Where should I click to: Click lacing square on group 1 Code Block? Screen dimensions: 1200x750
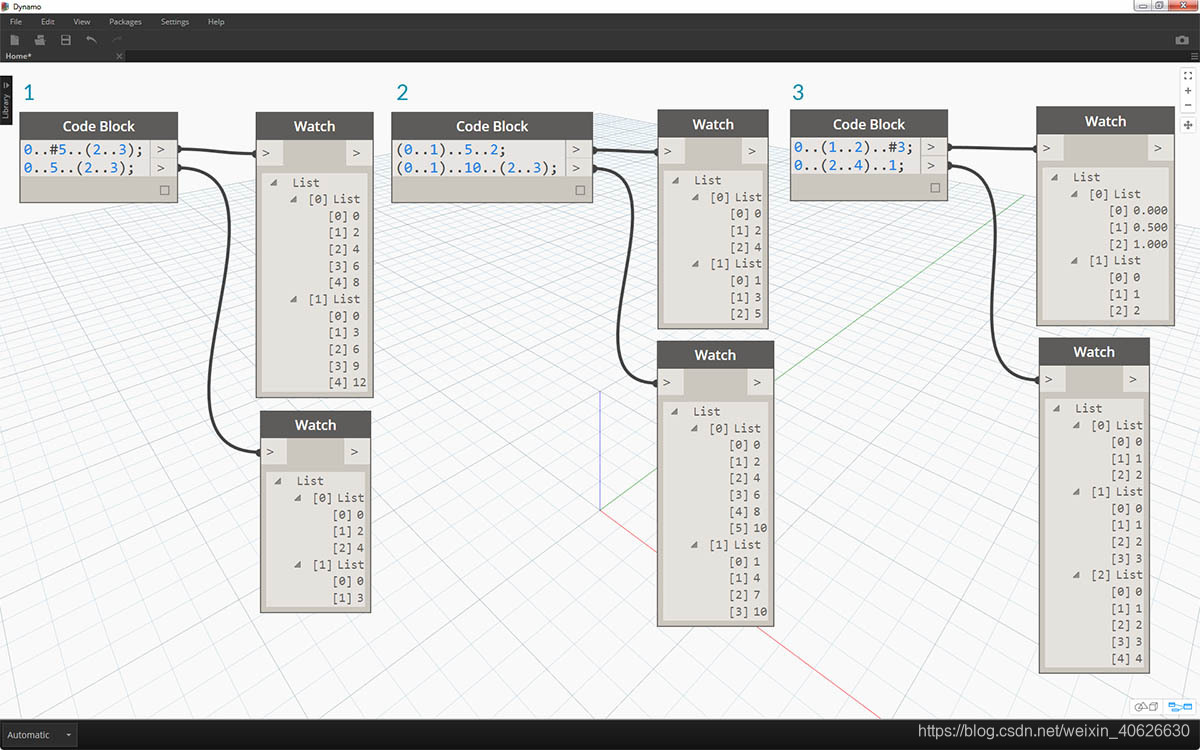[165, 190]
